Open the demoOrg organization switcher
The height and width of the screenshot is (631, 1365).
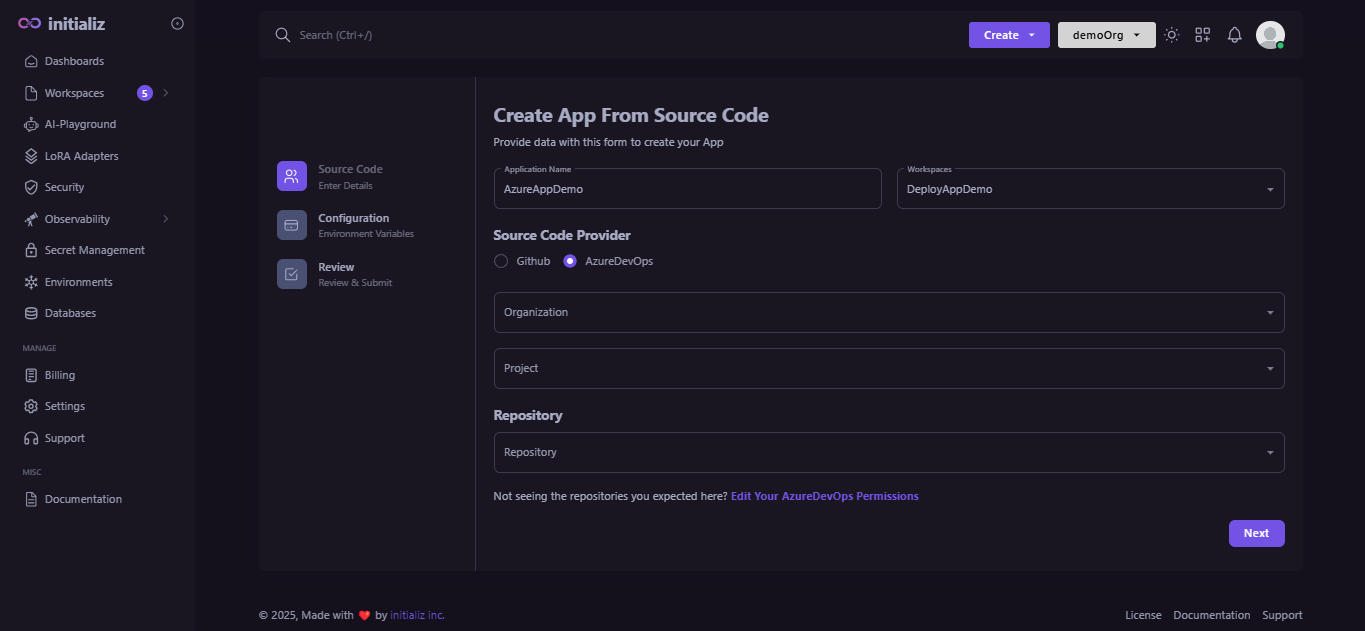[x=1107, y=35]
